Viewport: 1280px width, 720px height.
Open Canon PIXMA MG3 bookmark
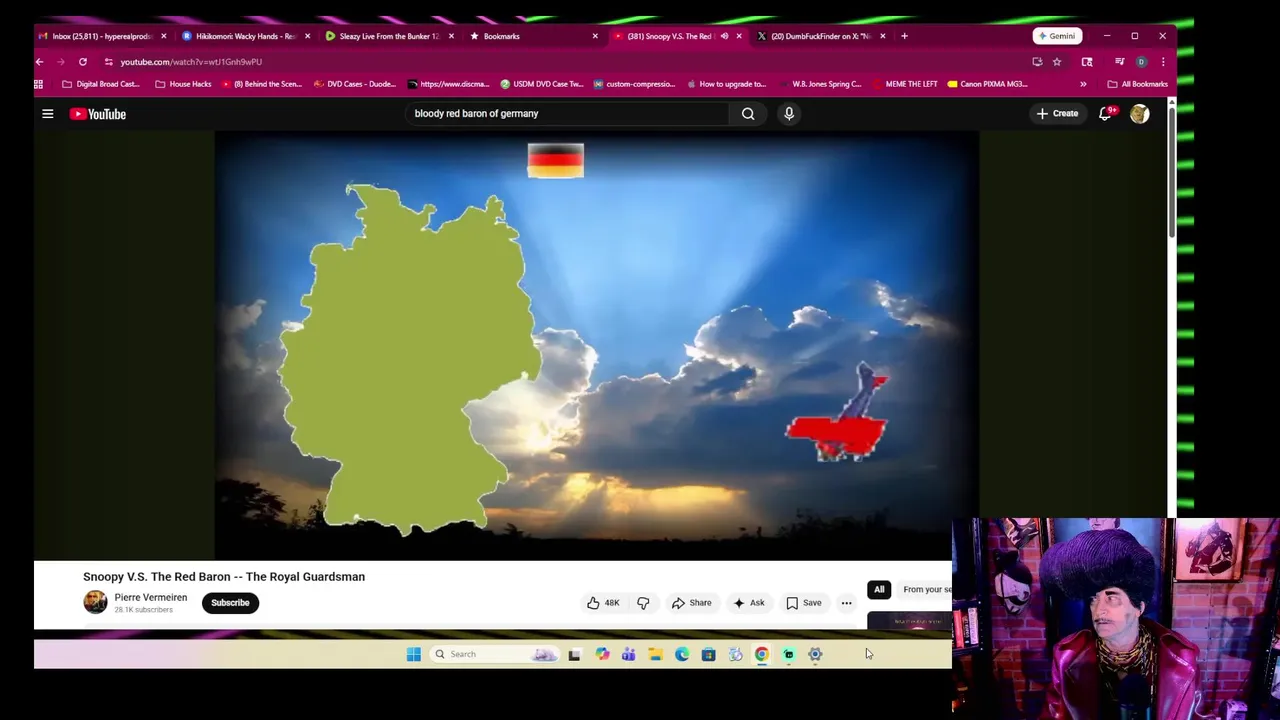[x=987, y=84]
